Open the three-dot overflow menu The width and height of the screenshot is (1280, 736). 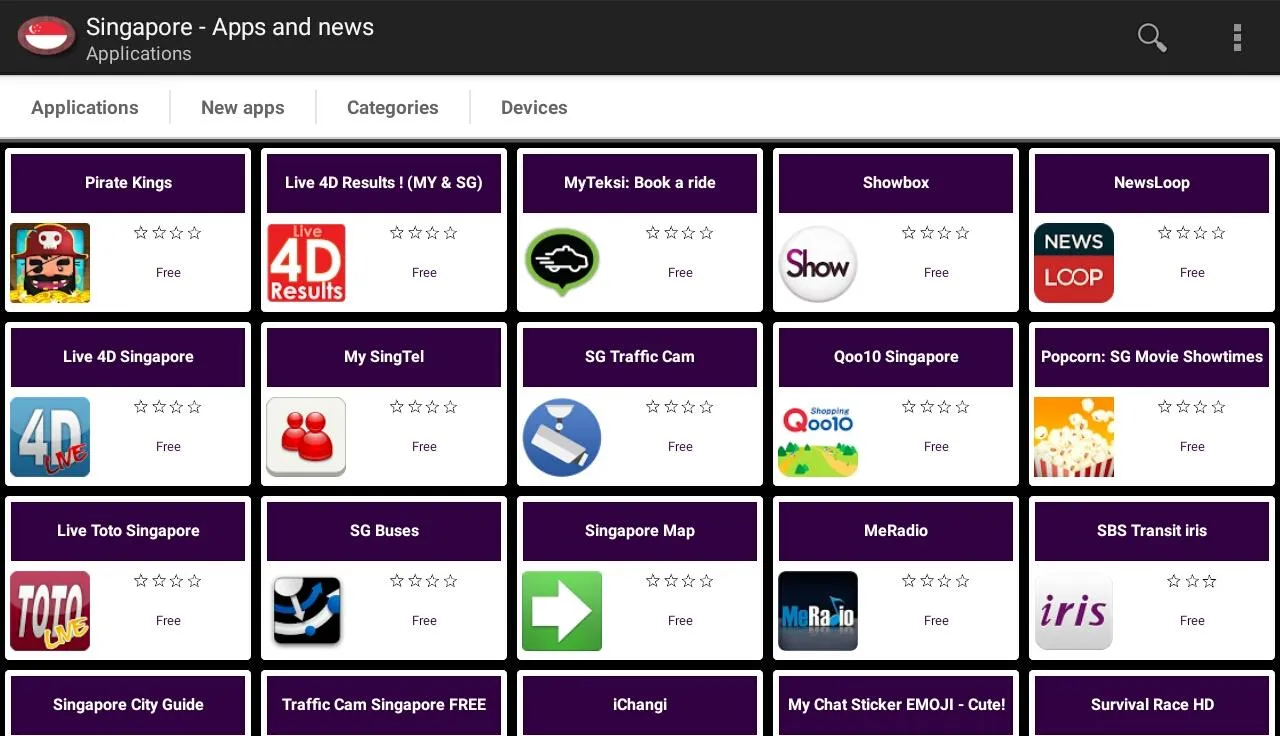tap(1237, 38)
